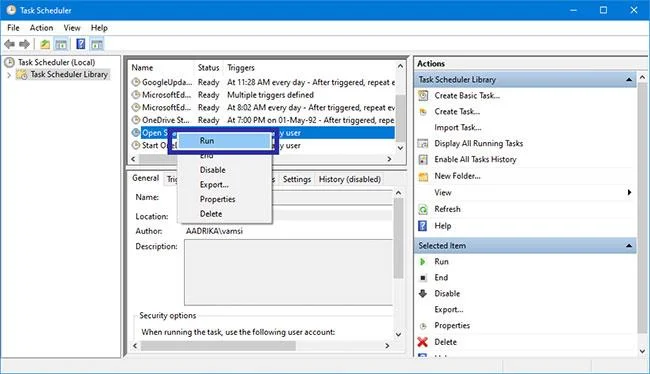Click the Create Task... icon
The width and height of the screenshot is (650, 374).
pyautogui.click(x=423, y=112)
